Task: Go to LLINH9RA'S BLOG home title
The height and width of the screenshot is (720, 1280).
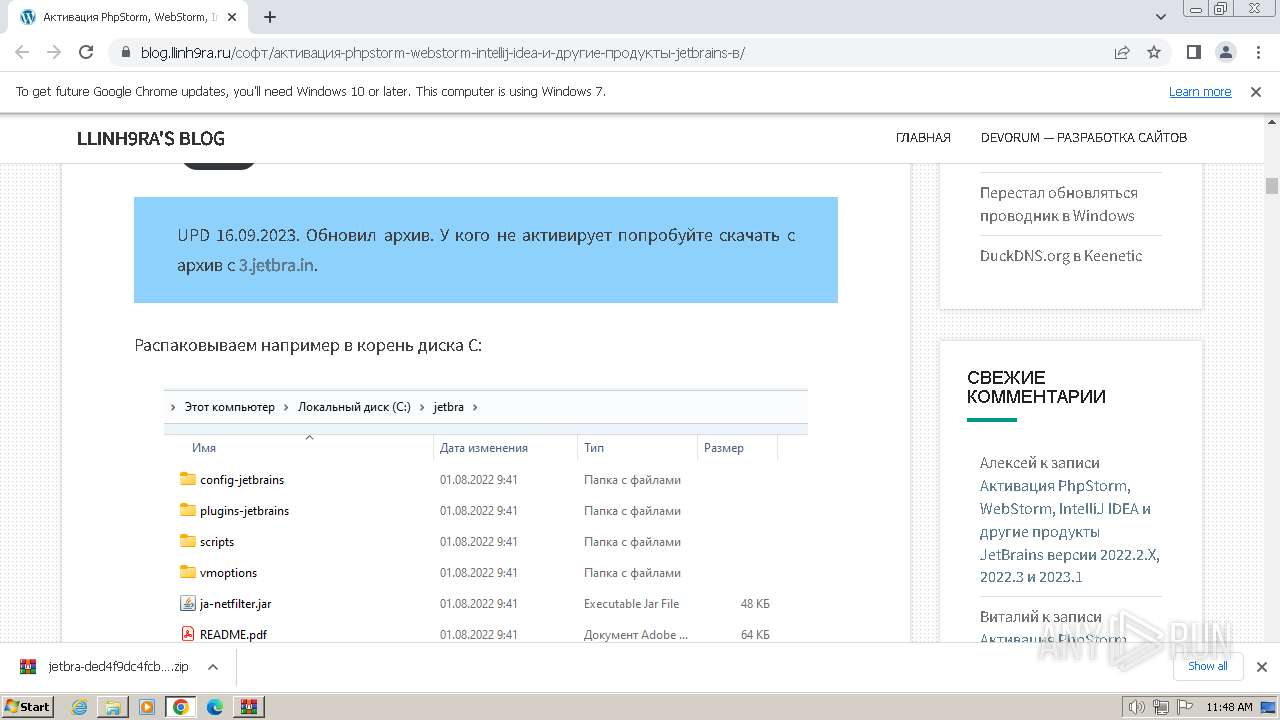Action: pos(151,138)
